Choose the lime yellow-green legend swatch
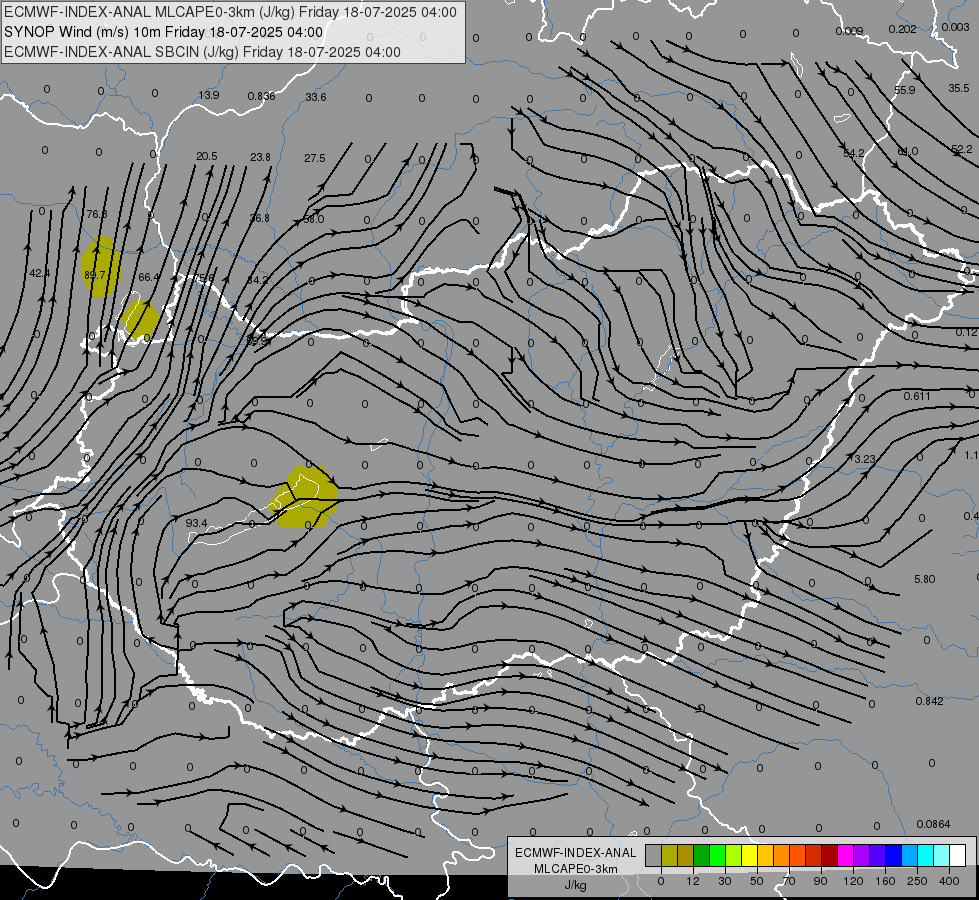Image resolution: width=979 pixels, height=900 pixels. [734, 856]
